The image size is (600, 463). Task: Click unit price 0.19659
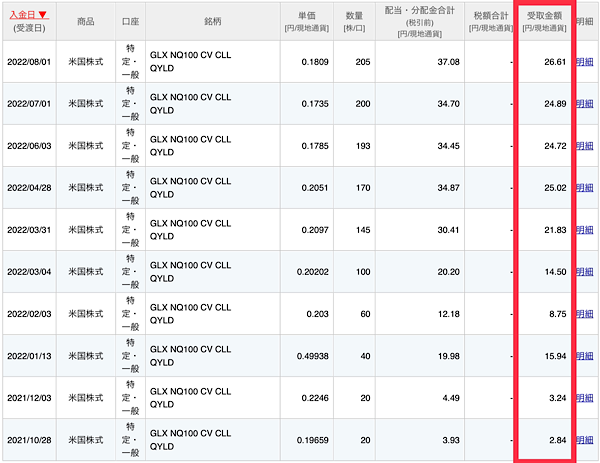pos(313,440)
